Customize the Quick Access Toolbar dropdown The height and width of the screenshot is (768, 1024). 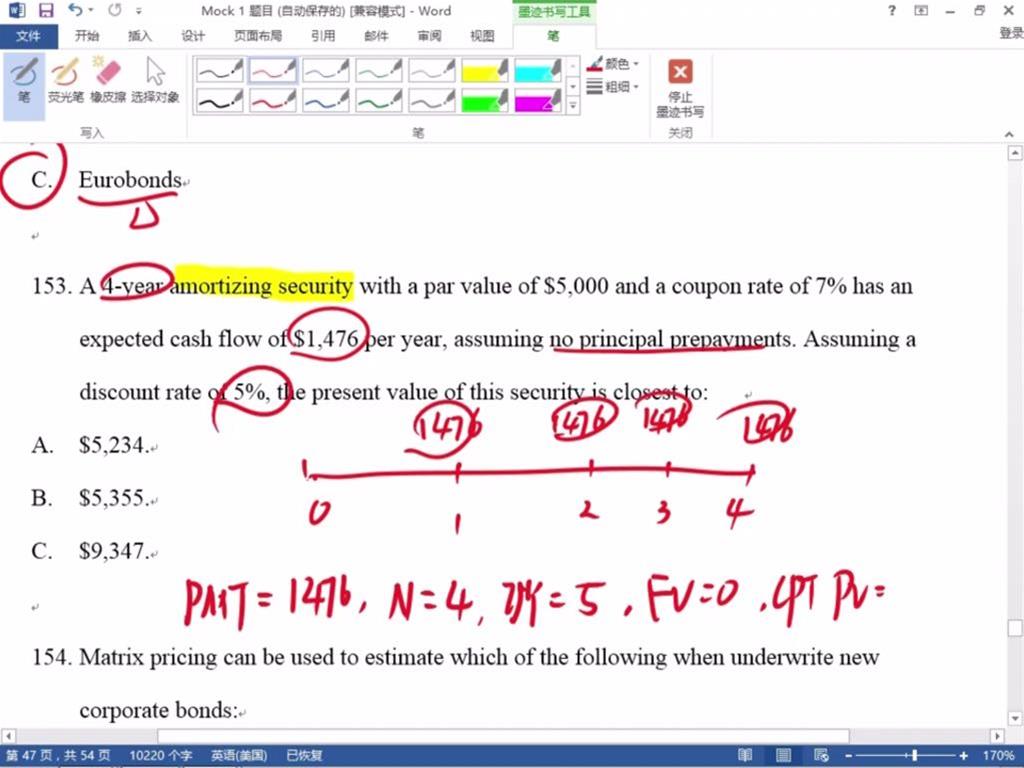tap(139, 11)
